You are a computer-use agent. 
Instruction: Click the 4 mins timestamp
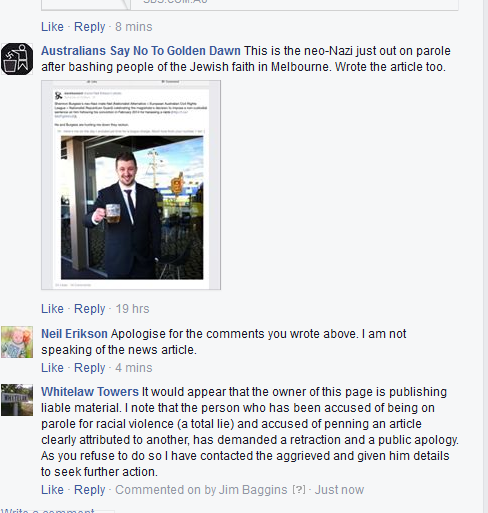click(x=134, y=368)
